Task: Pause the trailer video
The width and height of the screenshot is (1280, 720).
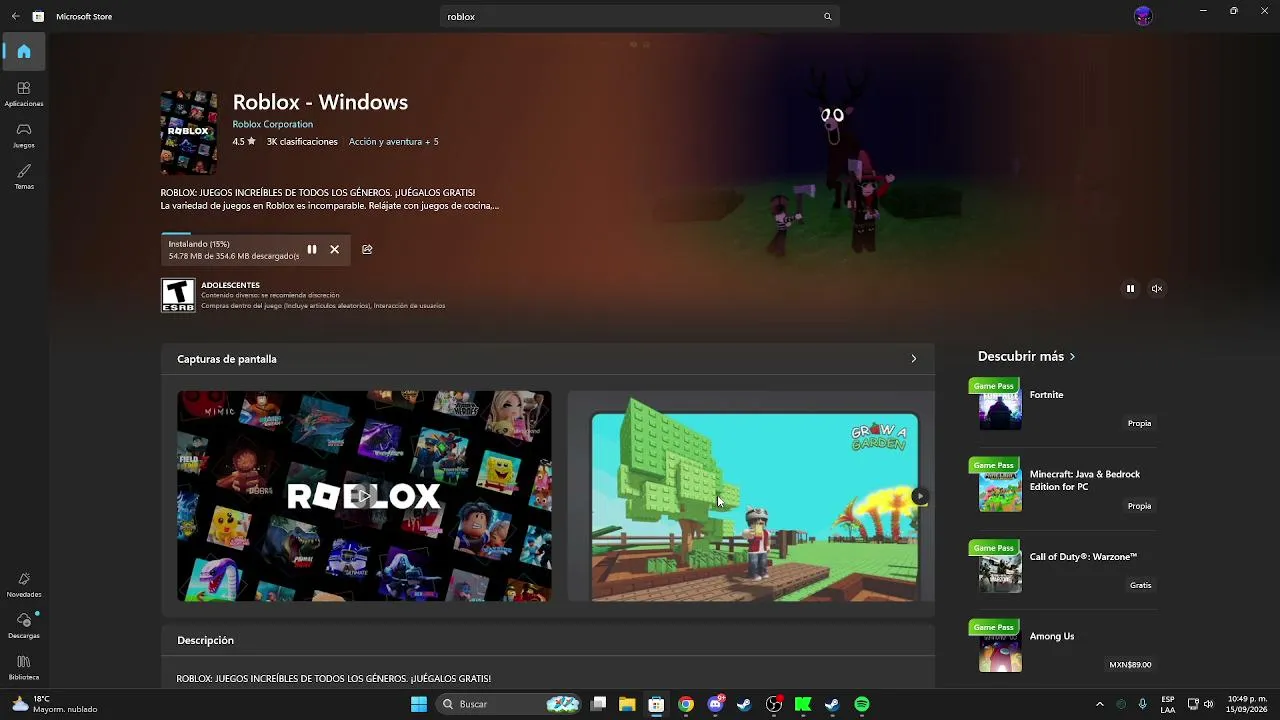Action: (1130, 288)
